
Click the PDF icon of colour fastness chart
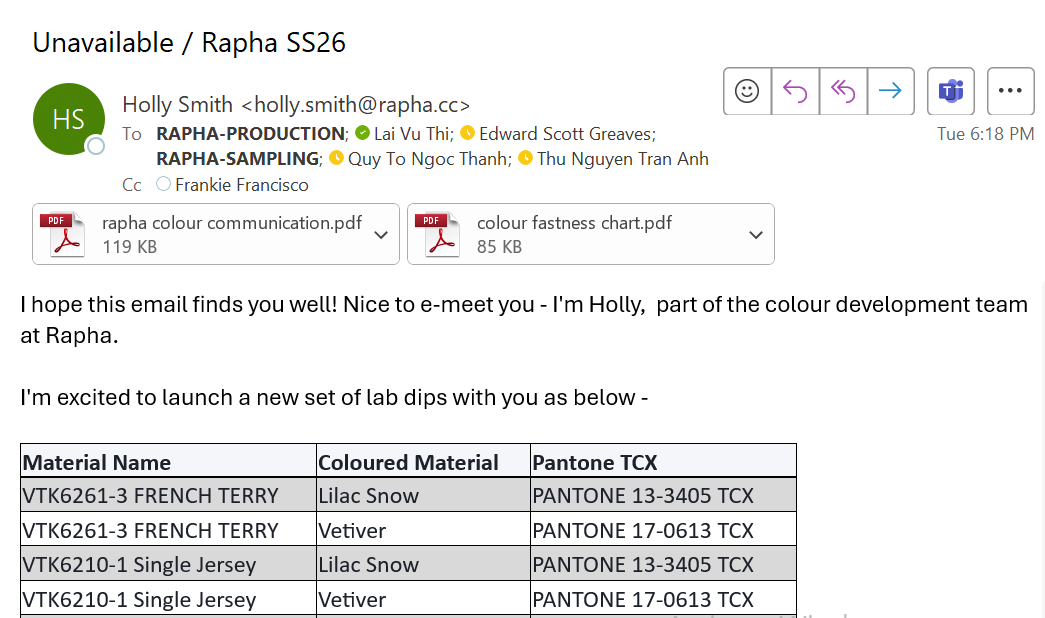pos(437,234)
